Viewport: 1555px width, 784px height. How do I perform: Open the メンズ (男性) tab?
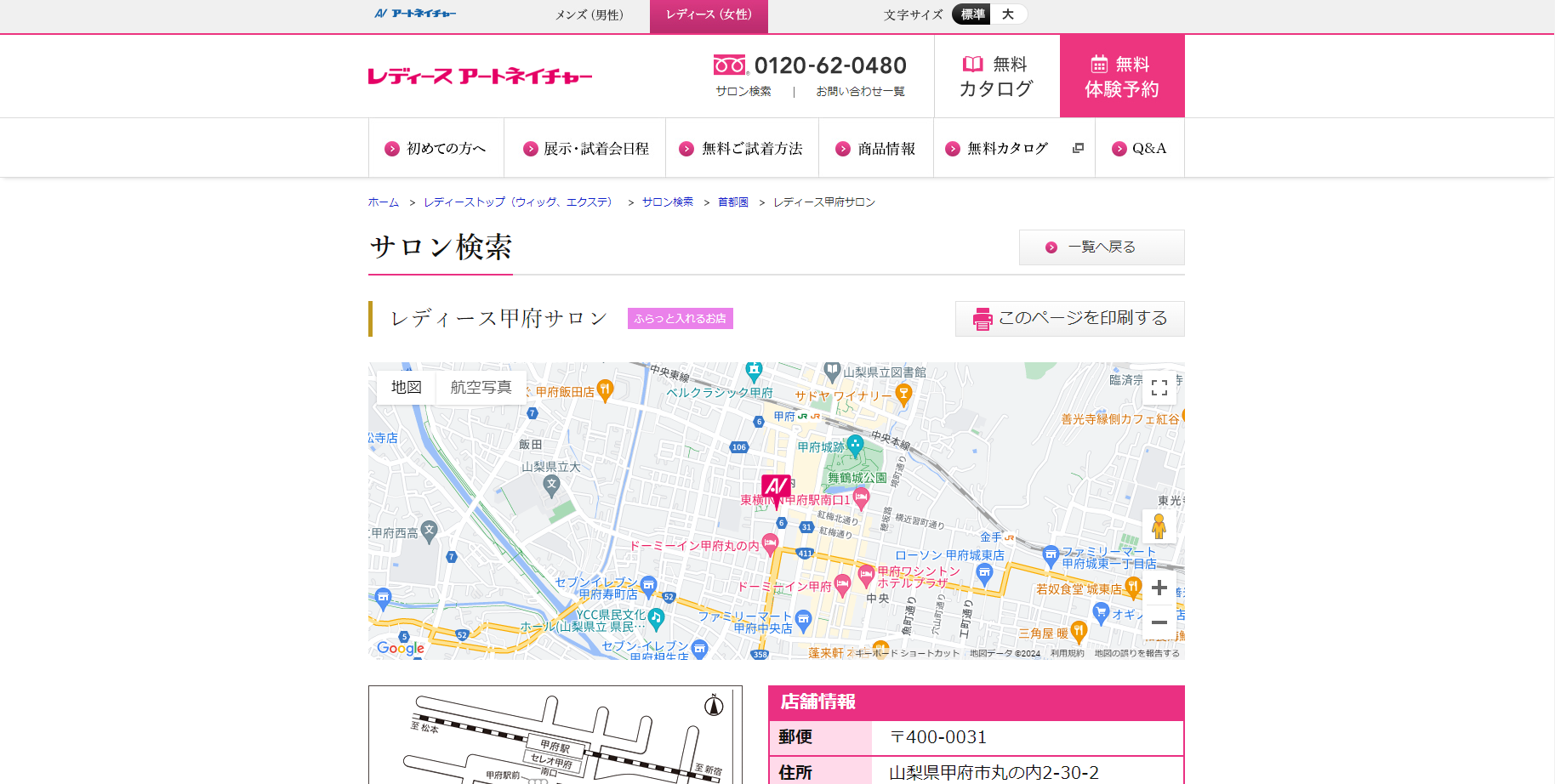point(589,14)
